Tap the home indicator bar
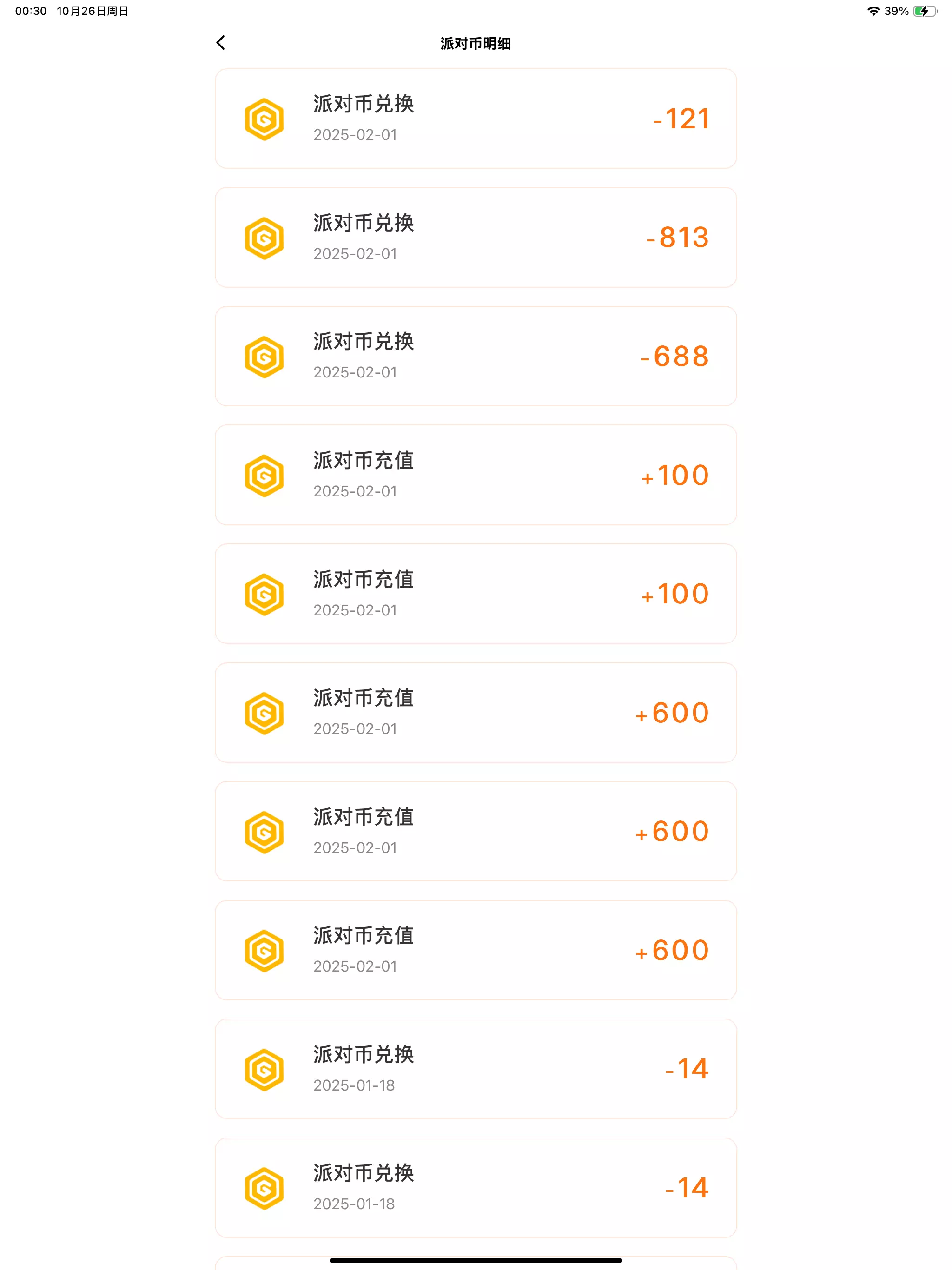This screenshot has width=952, height=1270. click(476, 1260)
